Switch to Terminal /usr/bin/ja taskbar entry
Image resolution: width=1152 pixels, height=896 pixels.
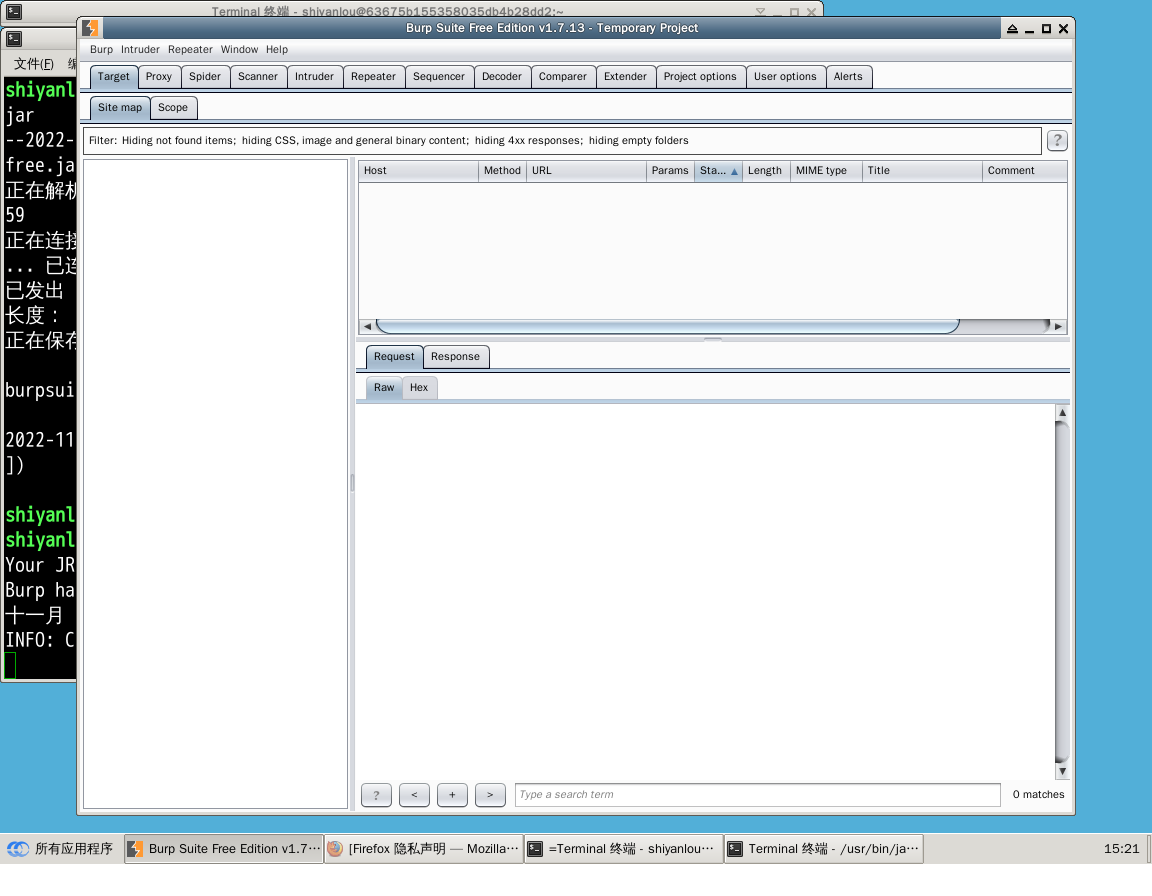click(x=824, y=849)
